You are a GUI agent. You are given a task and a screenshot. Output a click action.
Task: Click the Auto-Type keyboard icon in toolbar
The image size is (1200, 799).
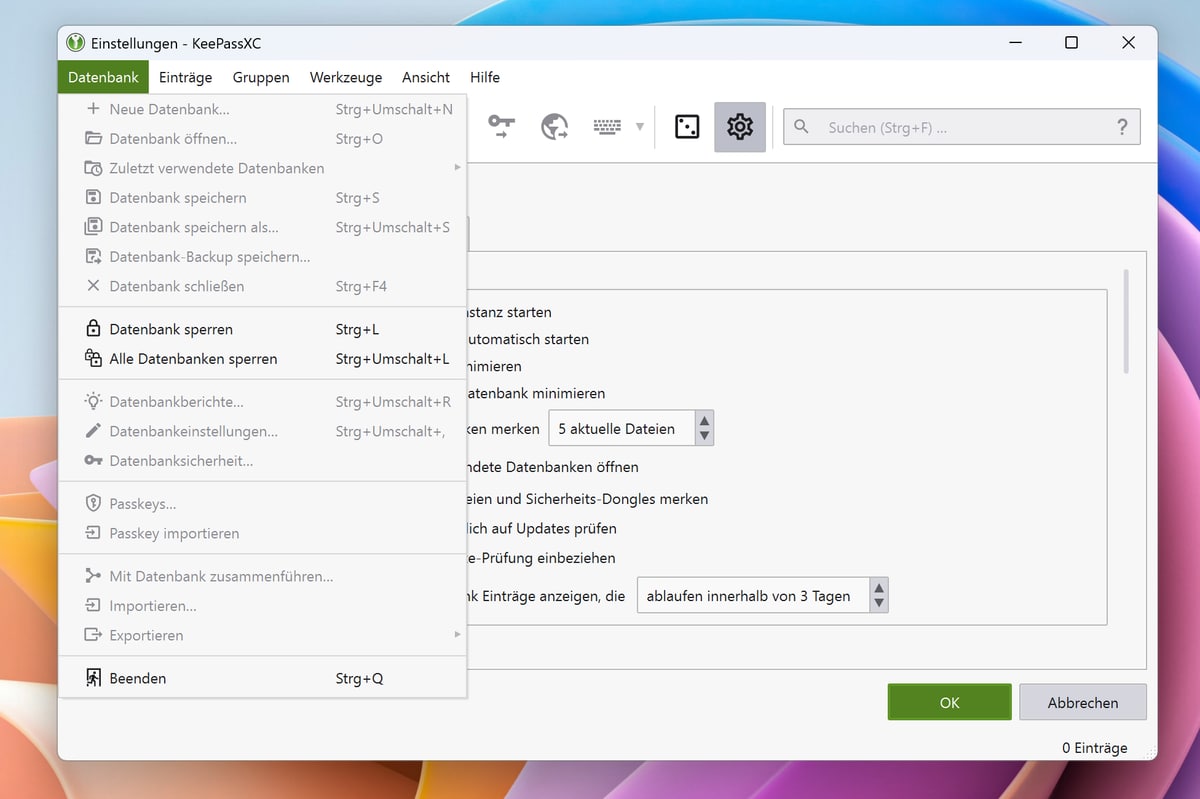(x=607, y=127)
